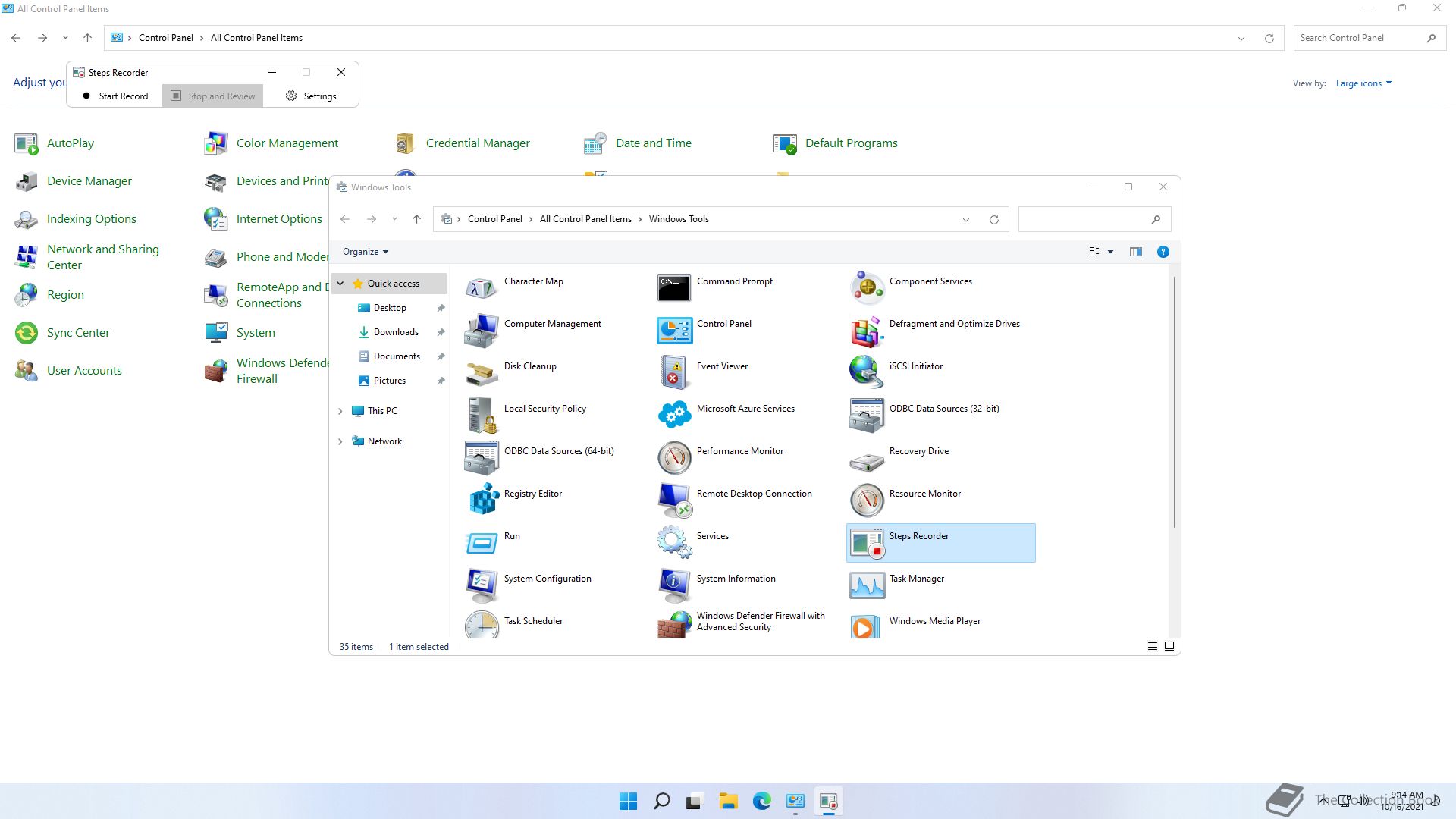Click Control Panel breadcrumb in Windows Tools
Screen dimensions: 1456x819
[x=495, y=219]
